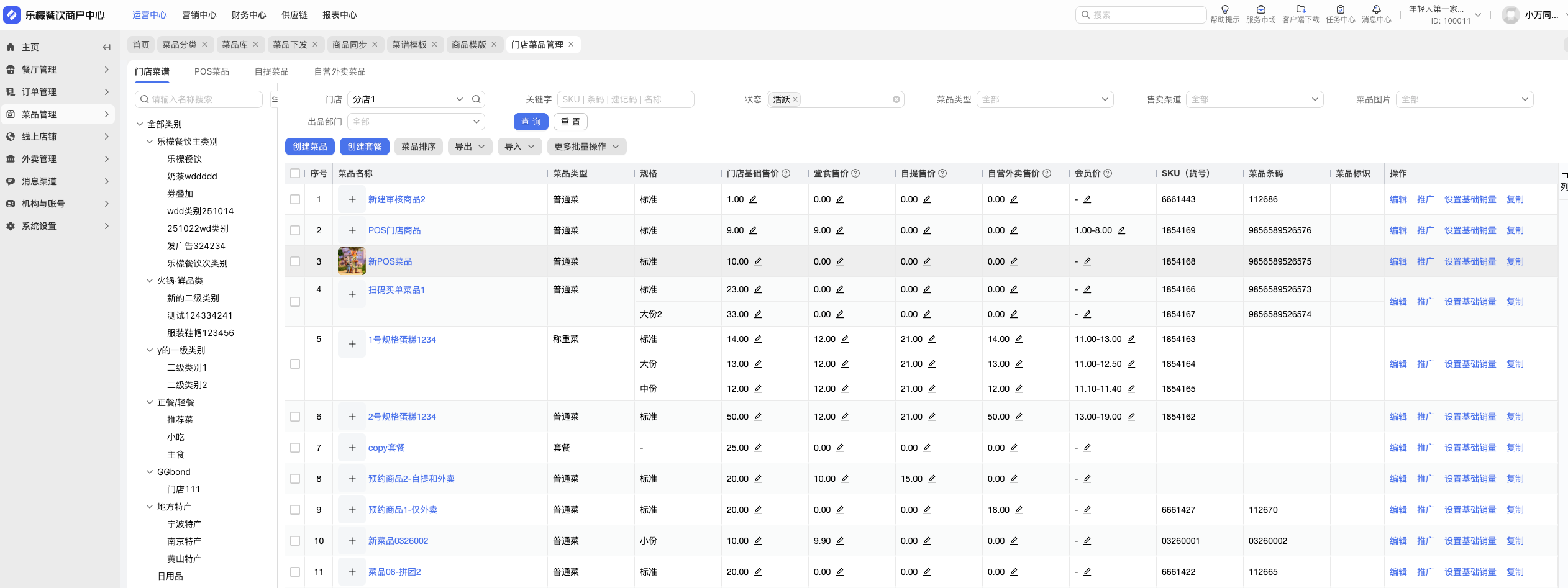
Task: Click the help icon next to 会员价
Action: click(x=1108, y=173)
